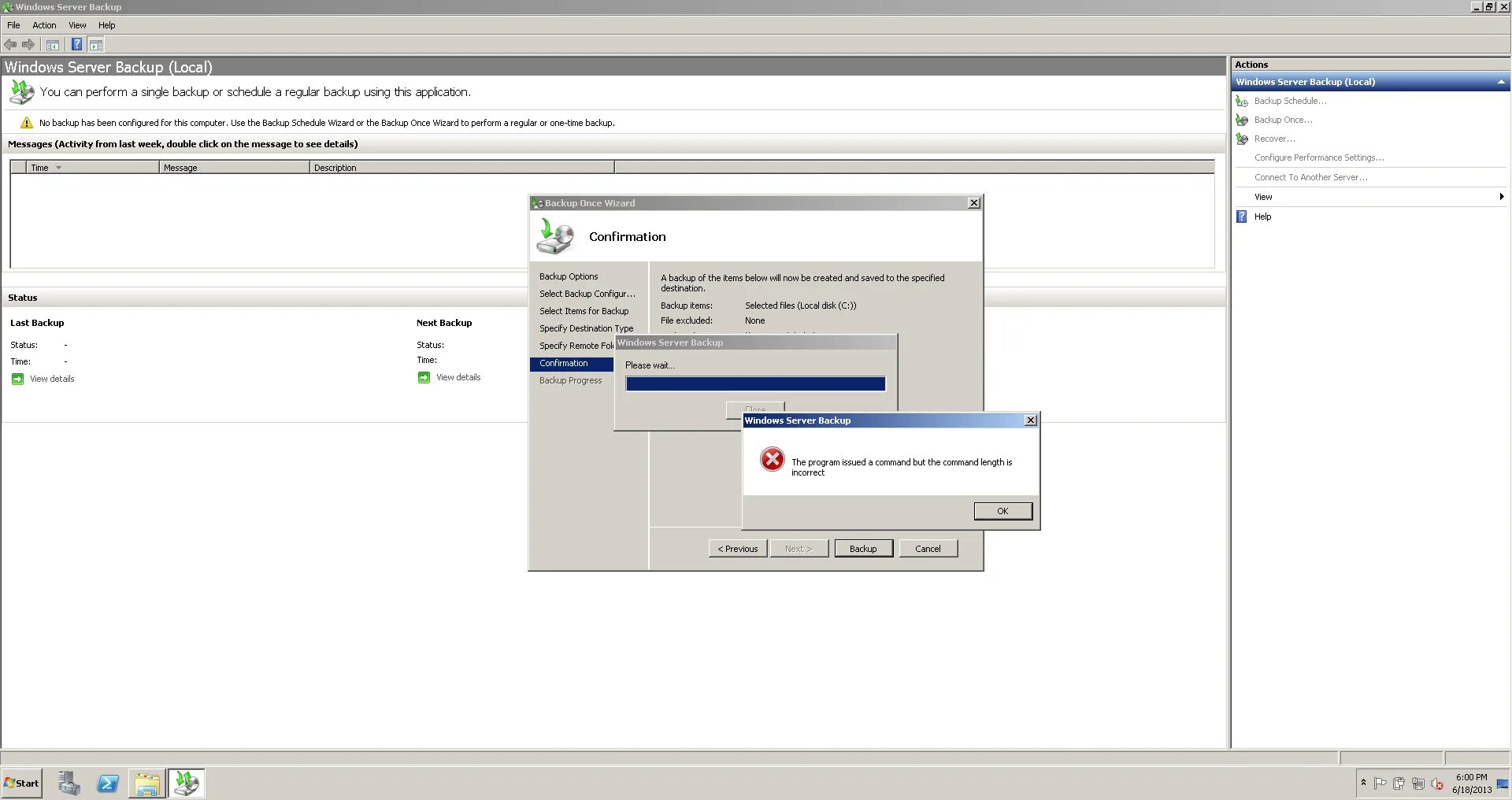Screen dimensions: 1512x800
Task: Click Recover... in the Actions pane
Action: [x=1274, y=139]
